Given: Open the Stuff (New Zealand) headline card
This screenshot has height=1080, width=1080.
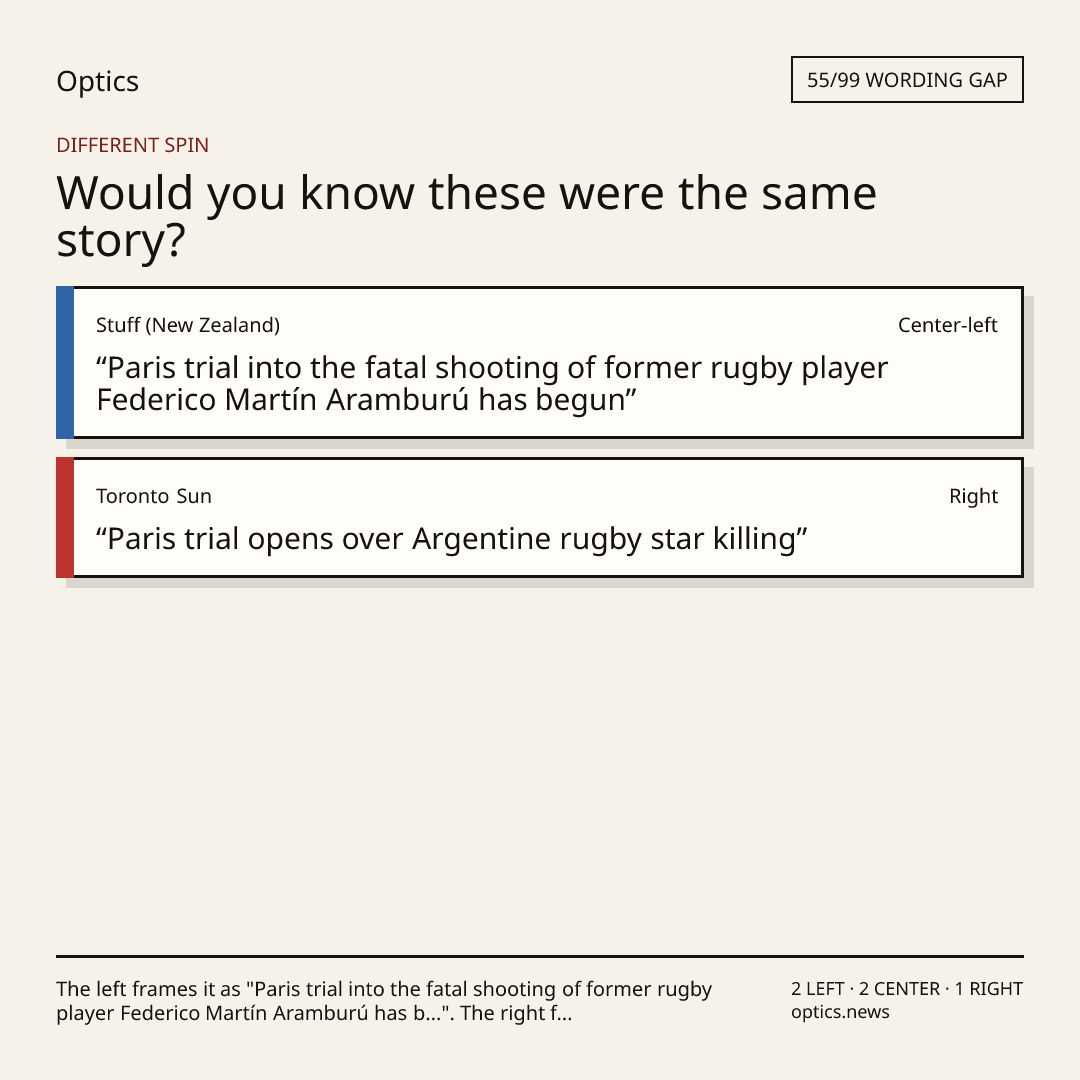Looking at the screenshot, I should point(540,362).
